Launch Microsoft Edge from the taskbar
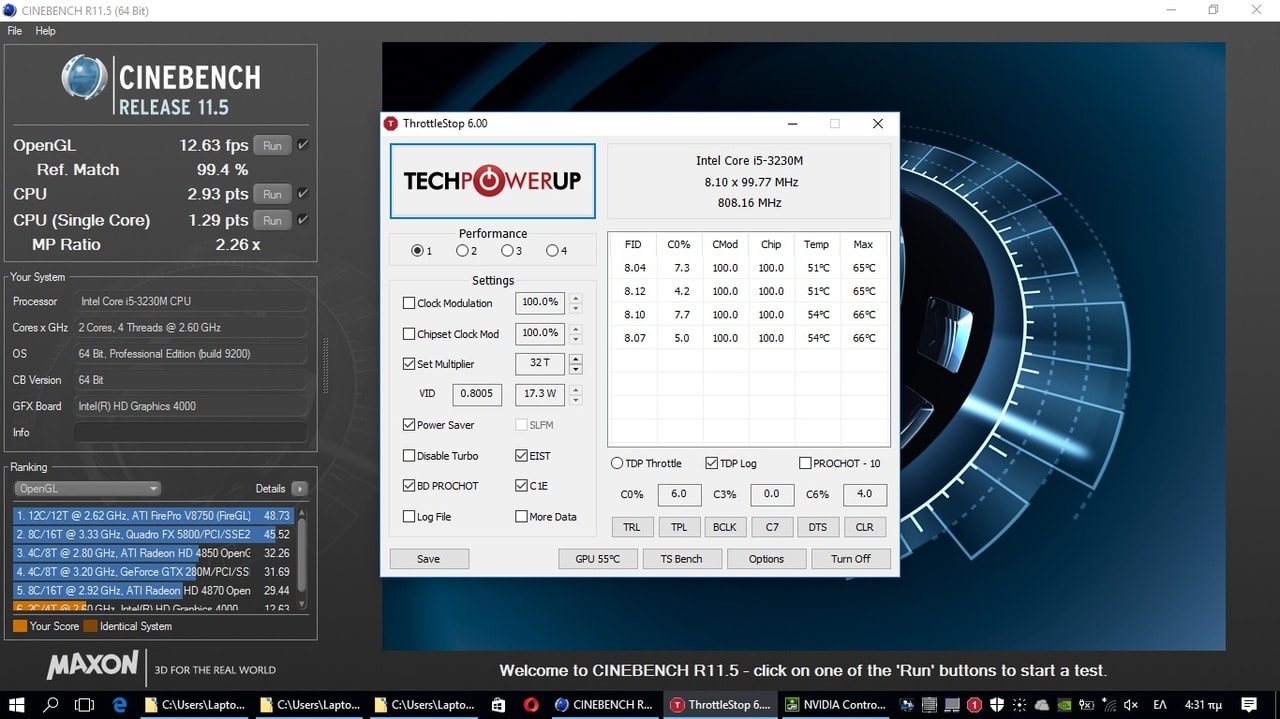The width and height of the screenshot is (1280, 719). (120, 704)
